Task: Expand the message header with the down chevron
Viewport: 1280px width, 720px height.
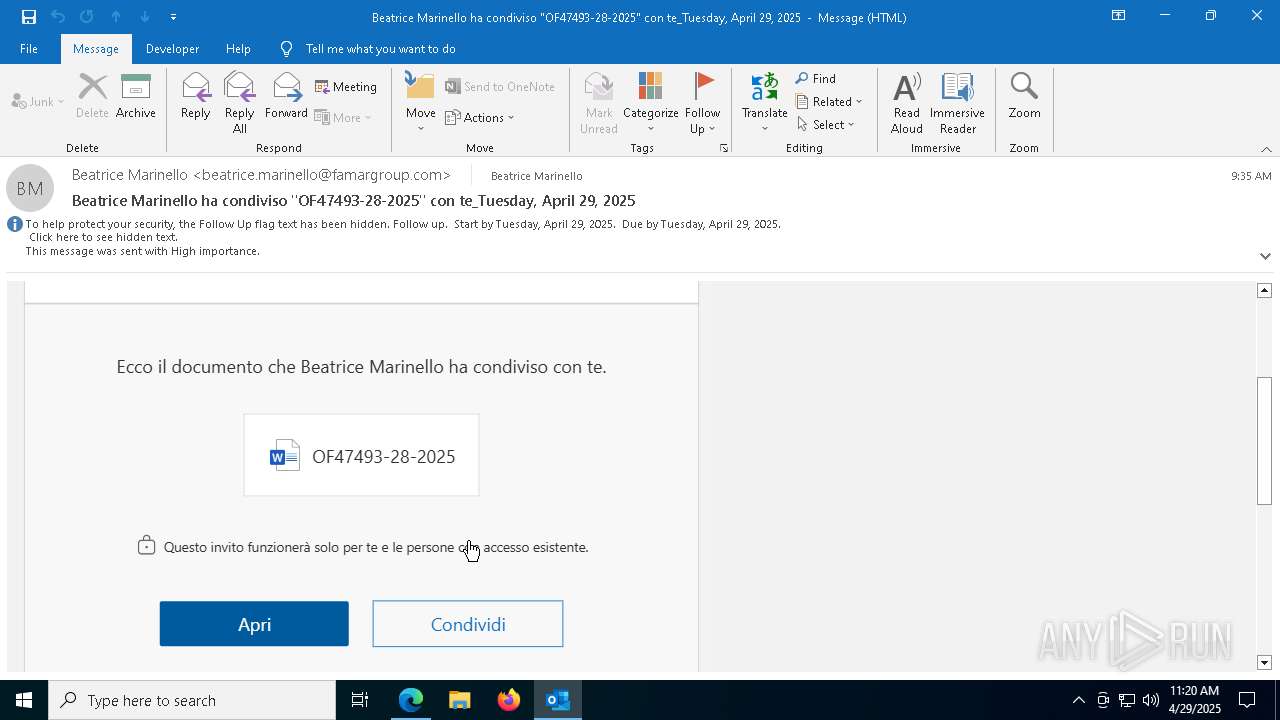Action: click(1265, 256)
